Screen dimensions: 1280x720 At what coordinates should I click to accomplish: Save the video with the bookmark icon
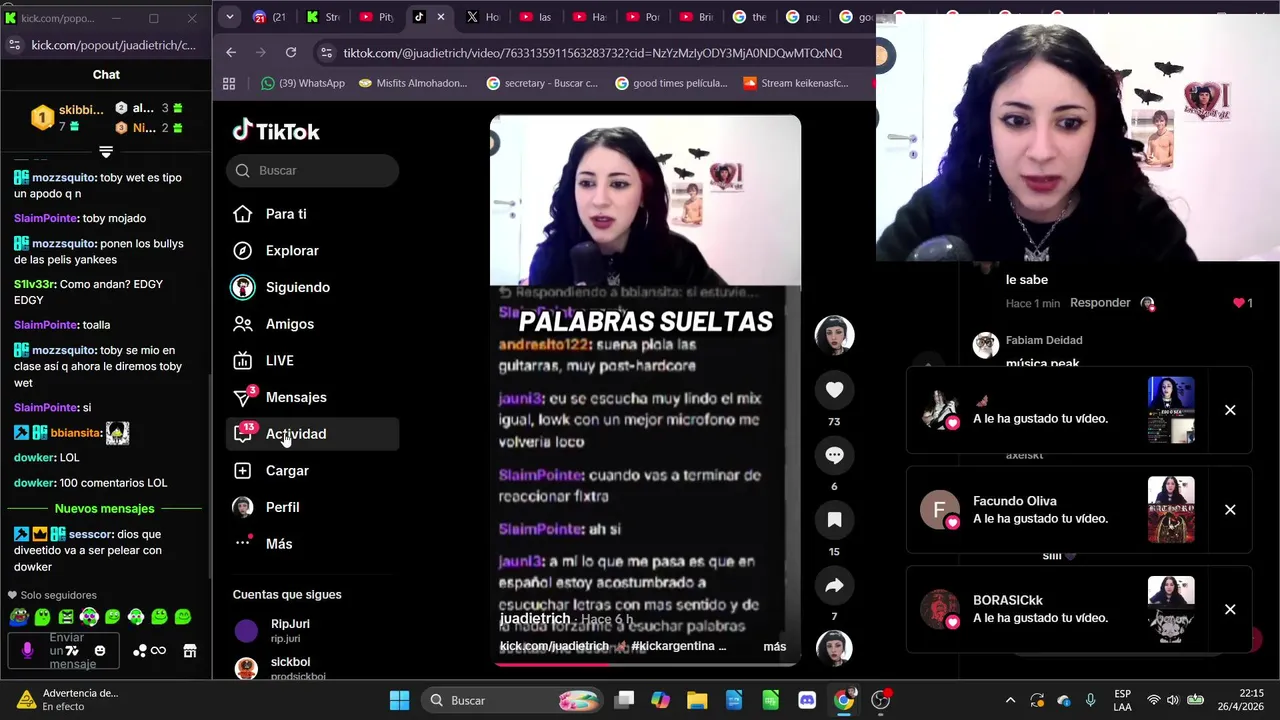[834, 520]
